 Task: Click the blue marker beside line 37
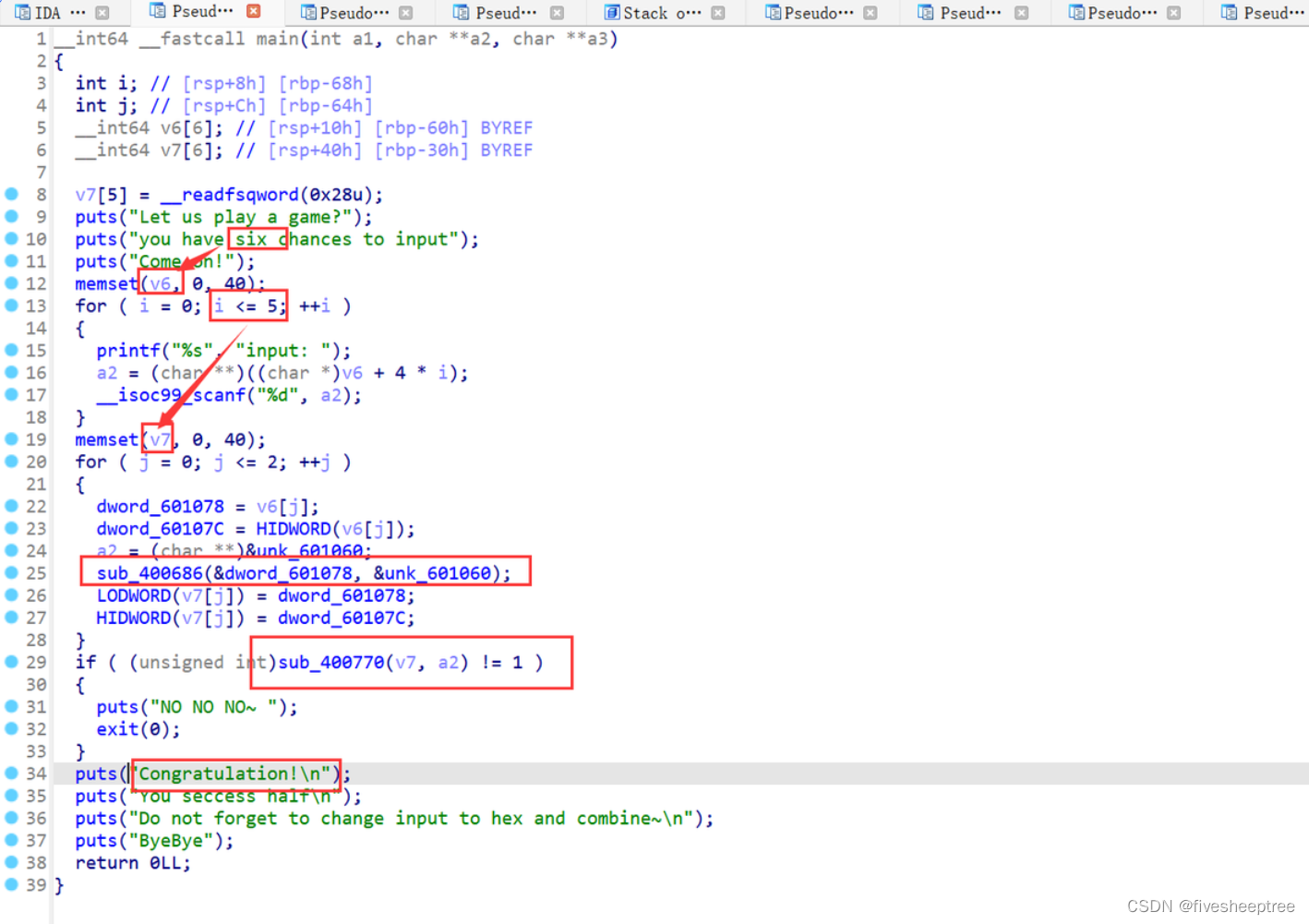coord(9,840)
